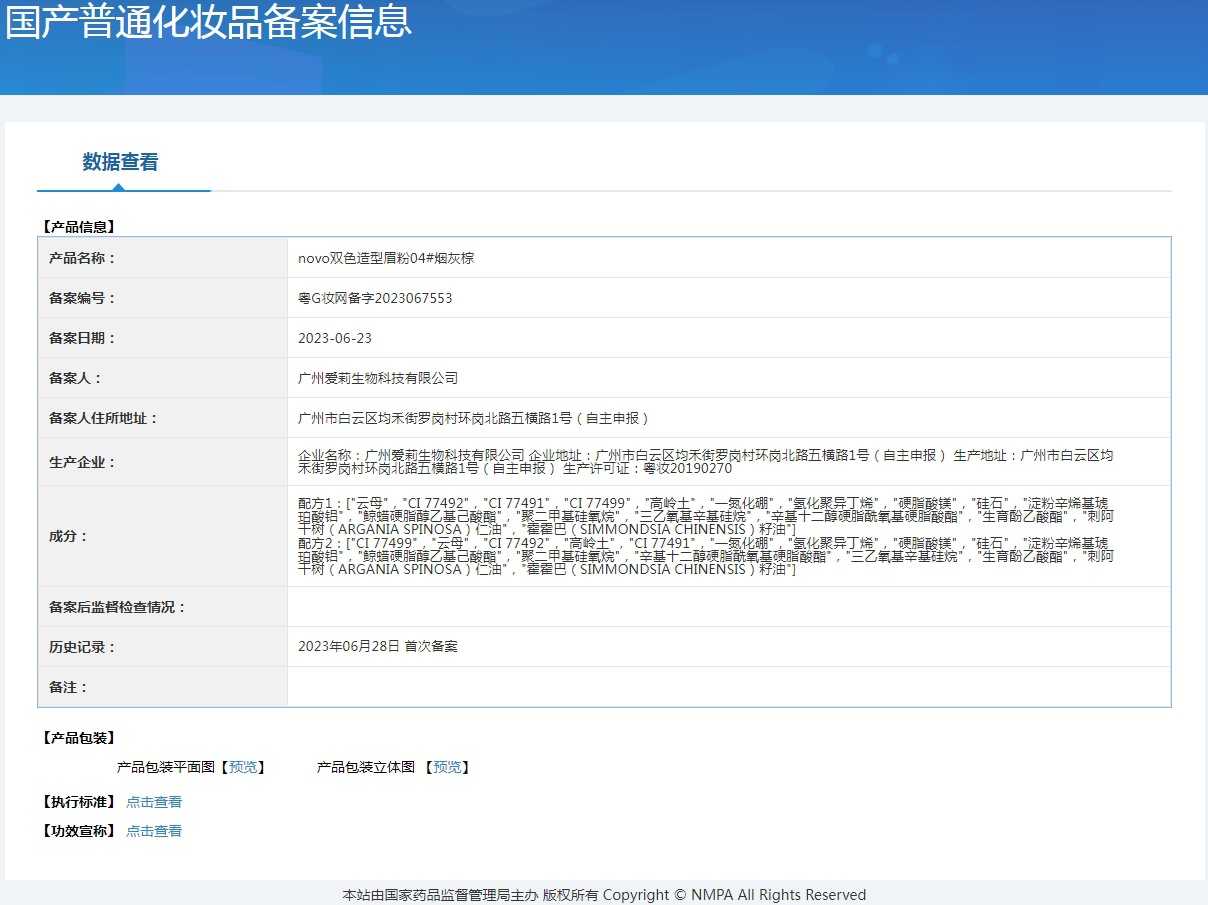
Task: Click the 产品包装平面图 label
Action: [166, 767]
